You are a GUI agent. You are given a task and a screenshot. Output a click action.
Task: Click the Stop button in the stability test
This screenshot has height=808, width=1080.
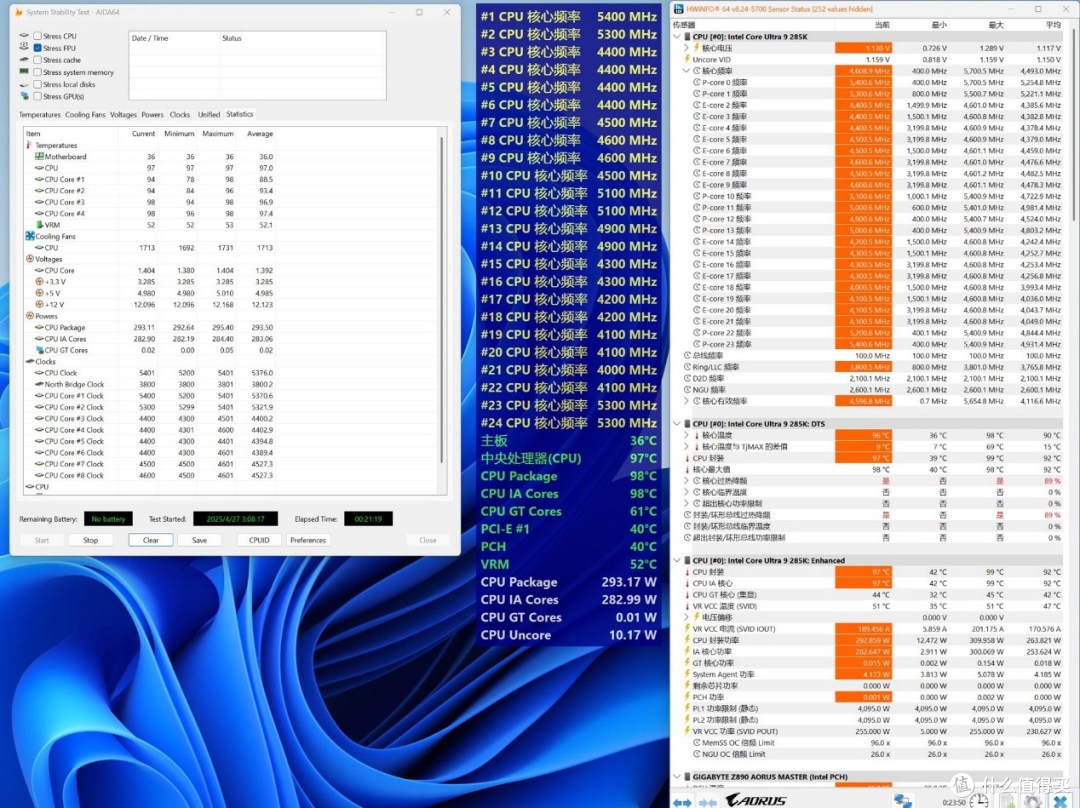coord(90,540)
